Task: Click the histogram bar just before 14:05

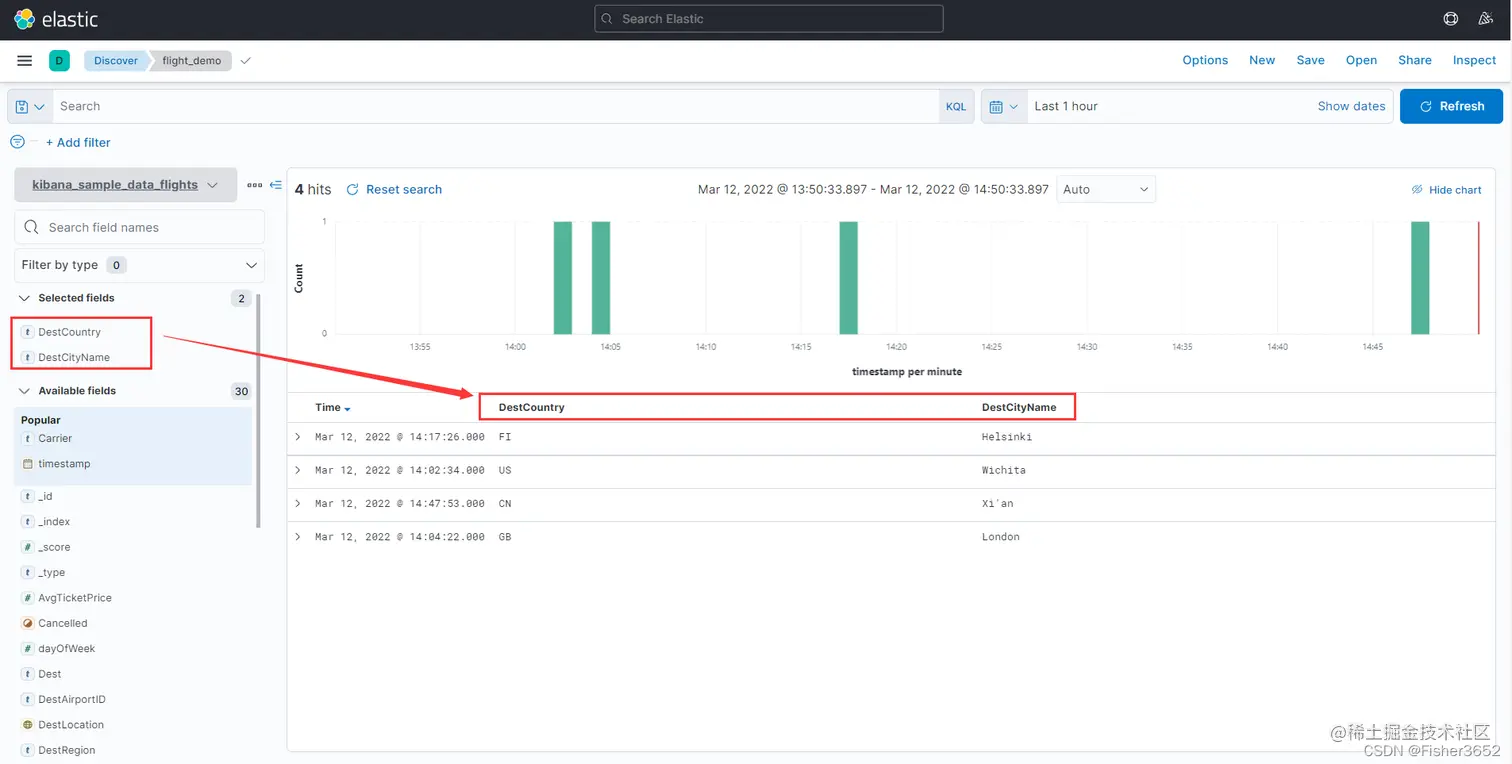Action: (600, 278)
